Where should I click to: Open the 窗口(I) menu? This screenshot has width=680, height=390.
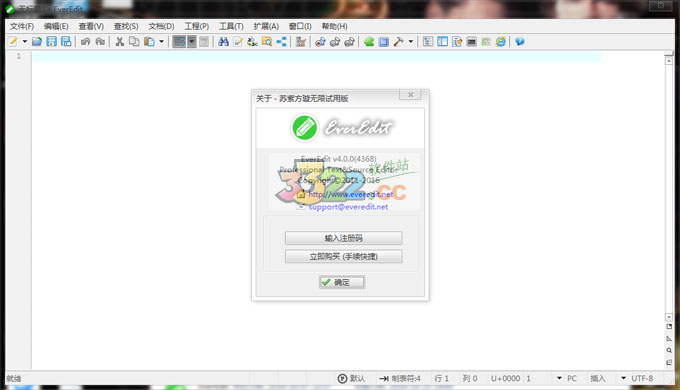300,26
